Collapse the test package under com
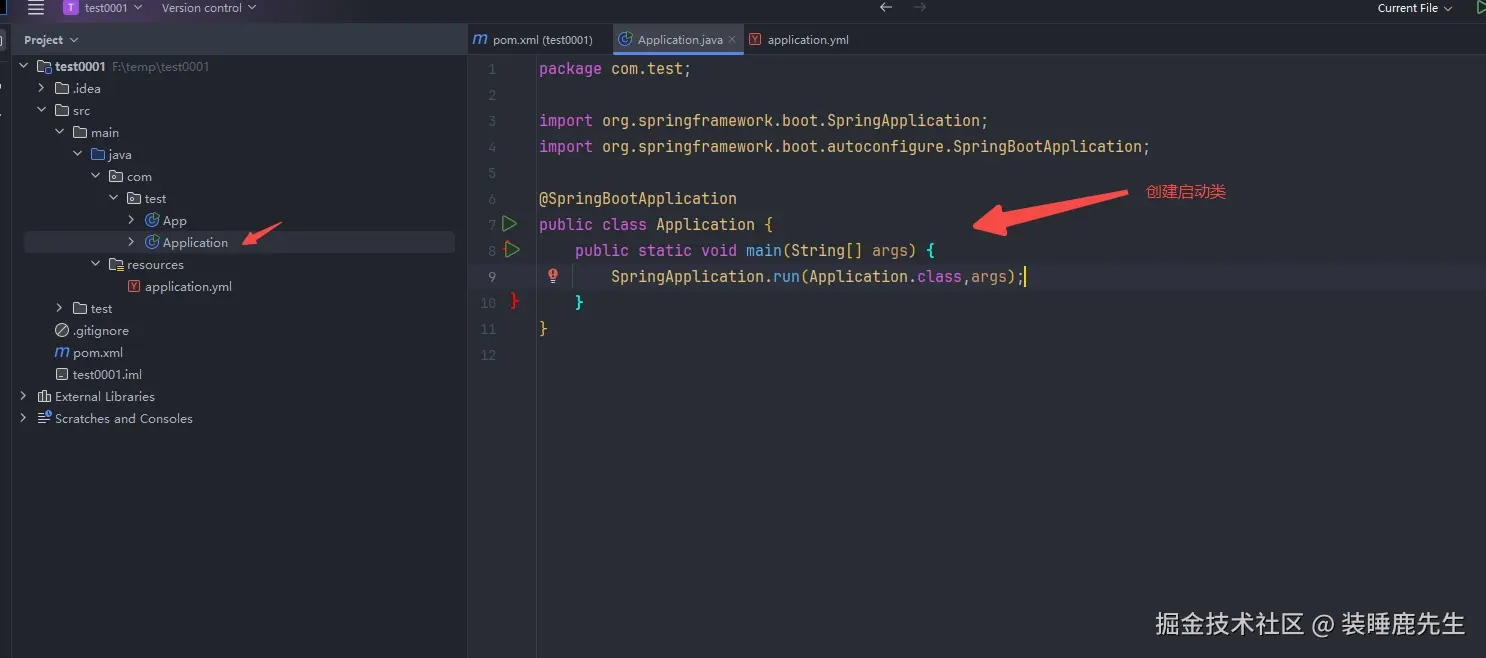Image resolution: width=1486 pixels, height=658 pixels. tap(113, 199)
